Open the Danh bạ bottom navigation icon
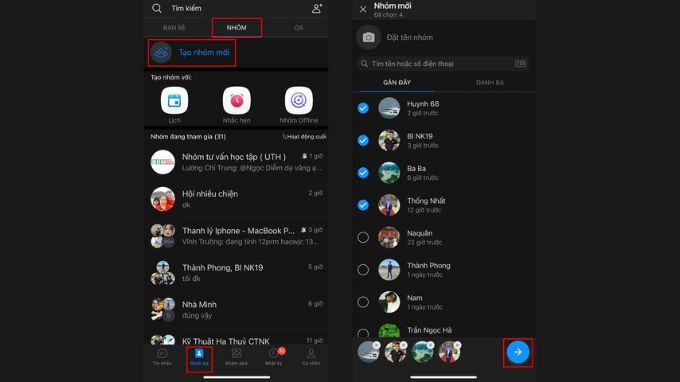Viewport: 680px width, 382px height. click(199, 357)
